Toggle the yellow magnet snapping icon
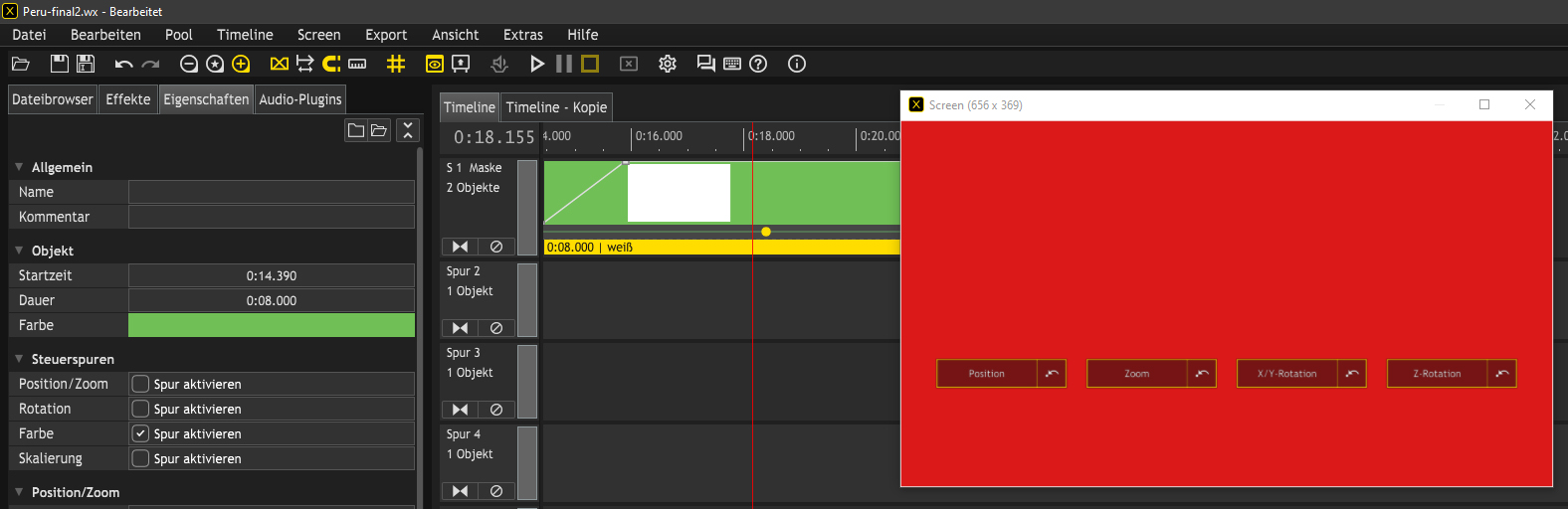Image resolution: width=1568 pixels, height=509 pixels. [x=331, y=64]
